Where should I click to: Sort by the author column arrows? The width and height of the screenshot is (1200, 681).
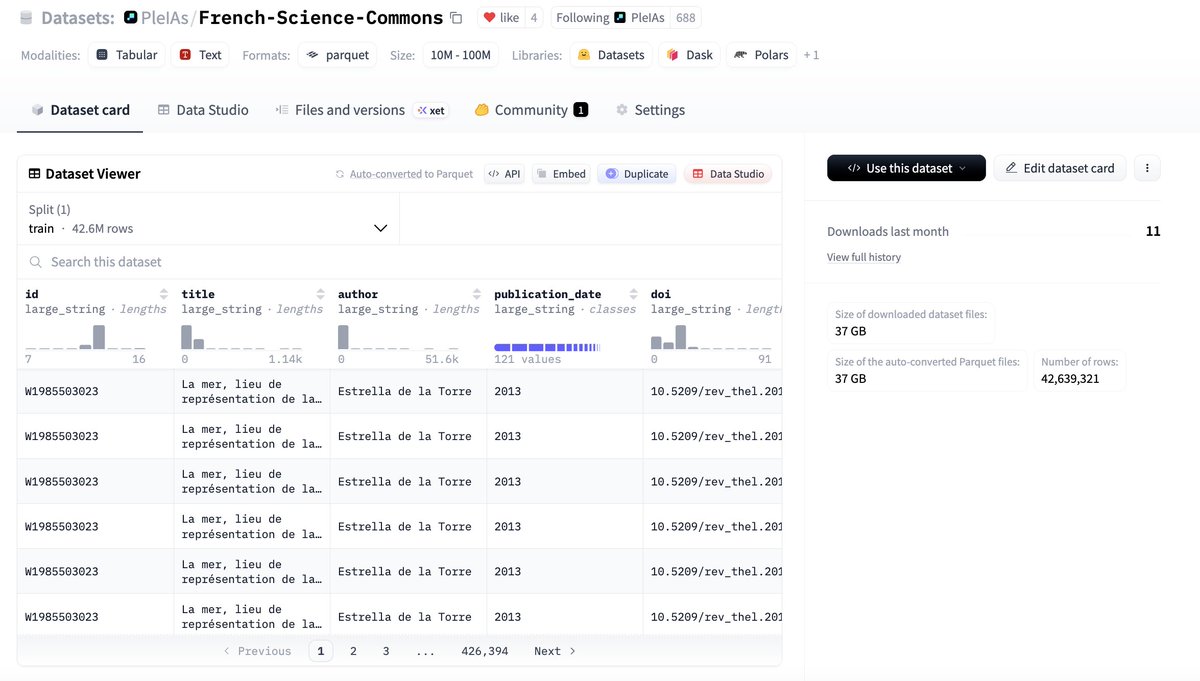click(x=476, y=294)
